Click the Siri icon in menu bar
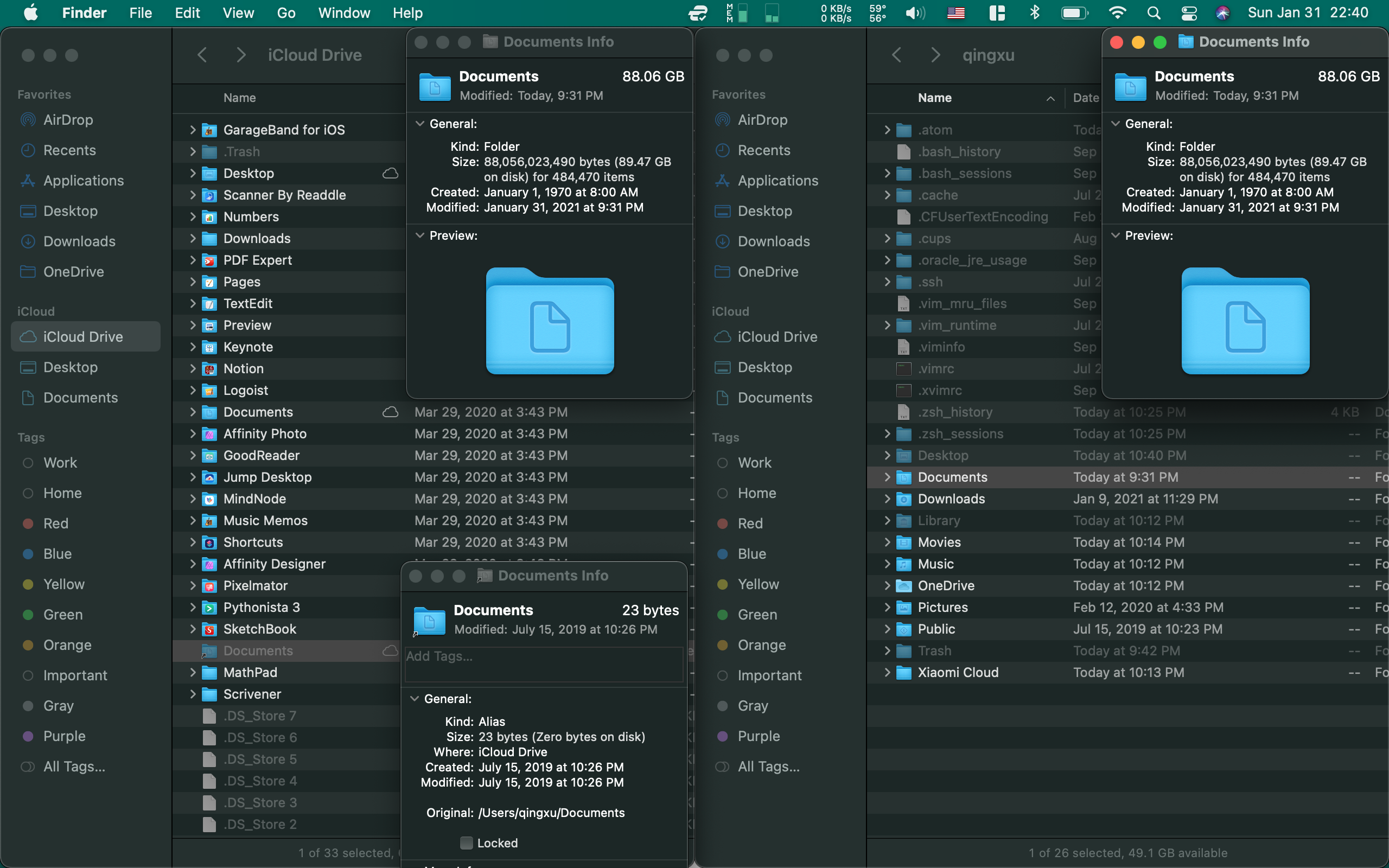 click(x=1222, y=12)
